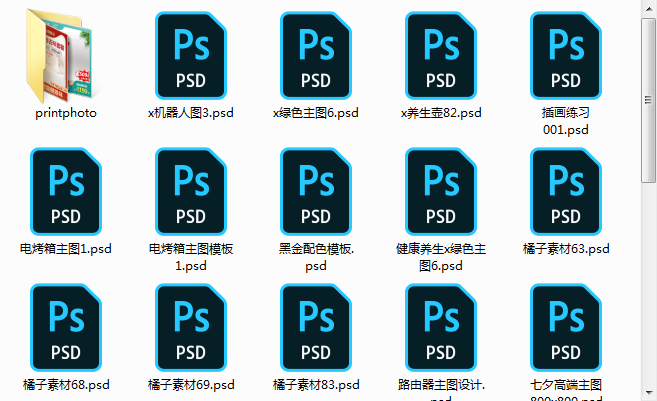The height and width of the screenshot is (401, 657).
Task: Click the file name printphoto
Action: pos(66,113)
